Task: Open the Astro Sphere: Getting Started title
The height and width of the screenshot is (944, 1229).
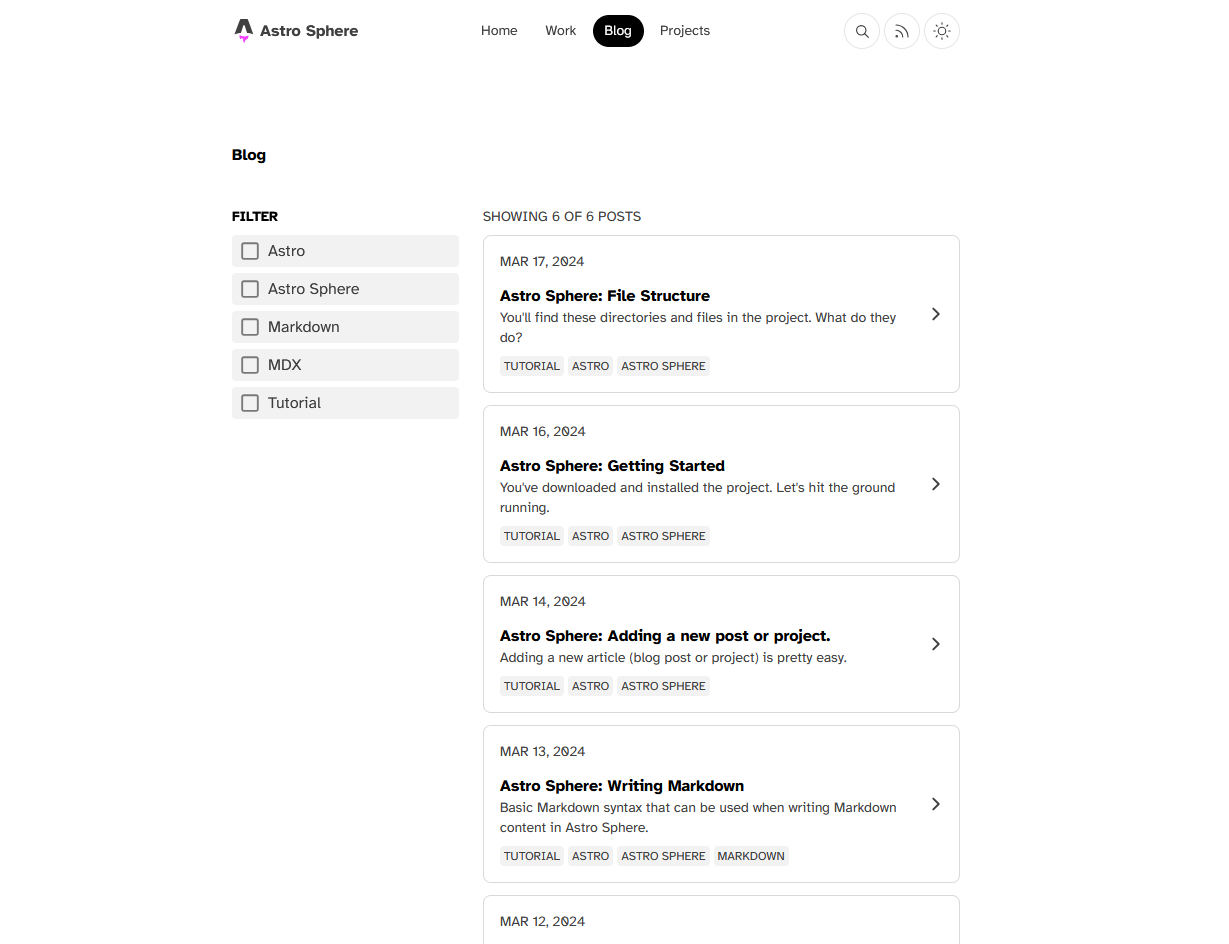Action: click(612, 466)
